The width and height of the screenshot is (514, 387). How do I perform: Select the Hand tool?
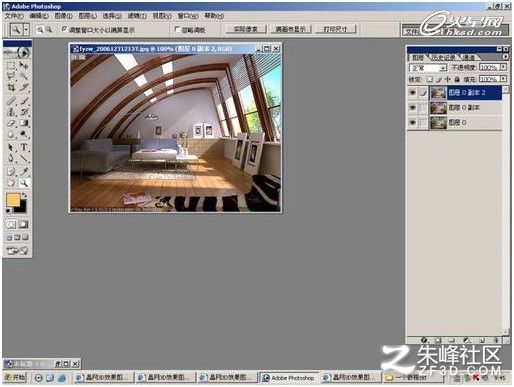[x=11, y=183]
